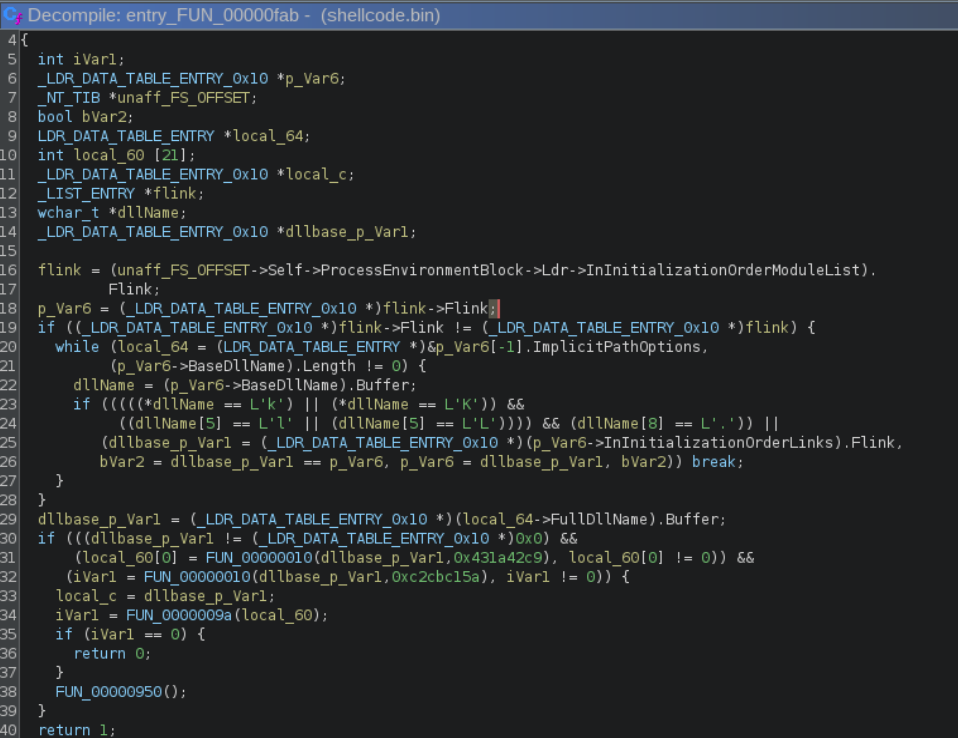The height and width of the screenshot is (738, 958).
Task: Open function FUN_0000009a on line 34
Action: point(179,615)
